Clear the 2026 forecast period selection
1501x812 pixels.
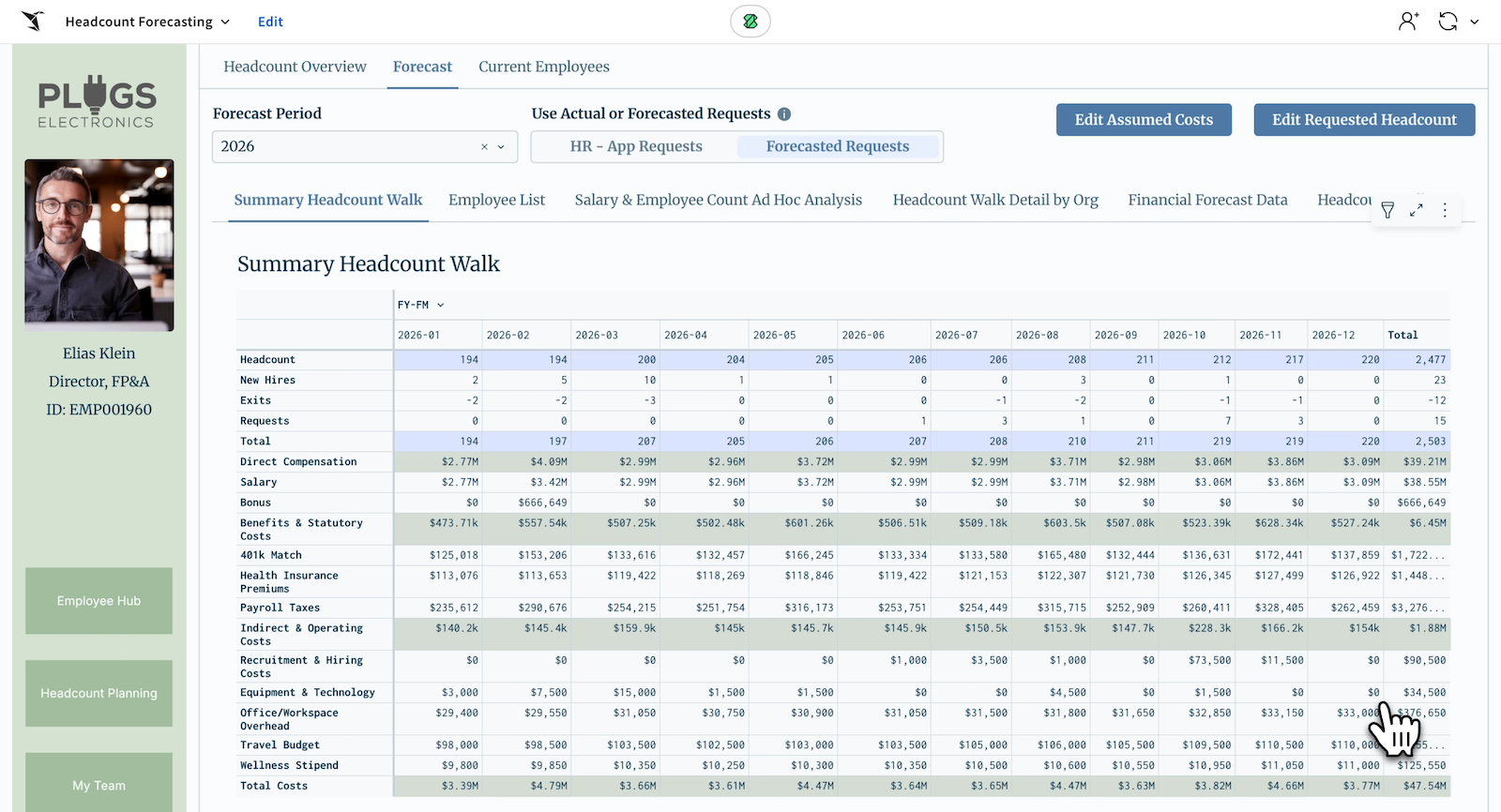[x=484, y=147]
